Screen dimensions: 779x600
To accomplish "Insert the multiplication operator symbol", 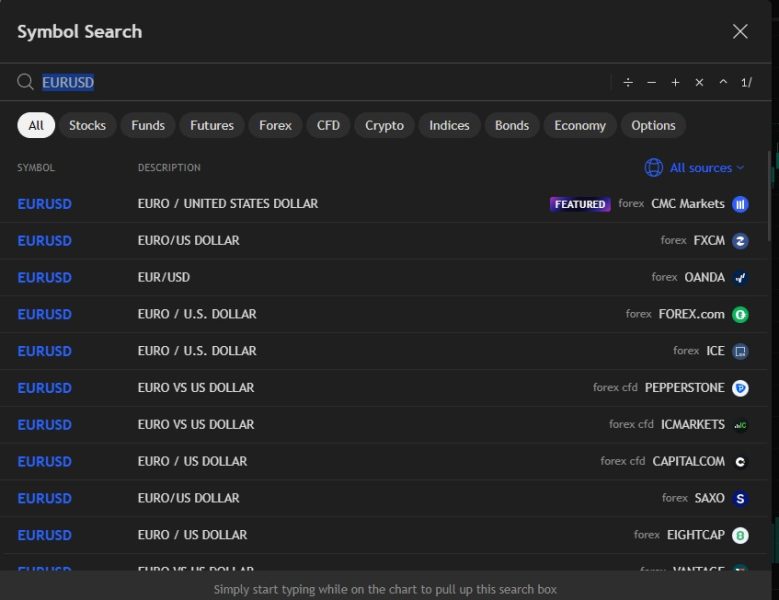I will tap(699, 82).
